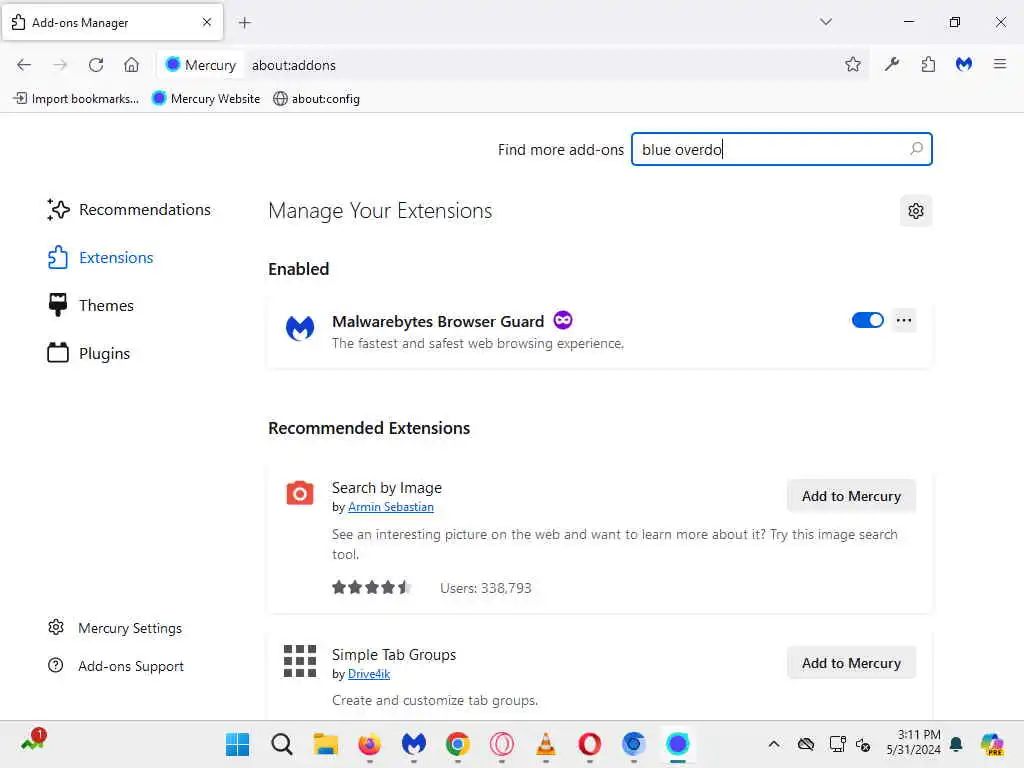
Task: Click the Simple Tab Groups grid icon
Action: [x=300, y=661]
